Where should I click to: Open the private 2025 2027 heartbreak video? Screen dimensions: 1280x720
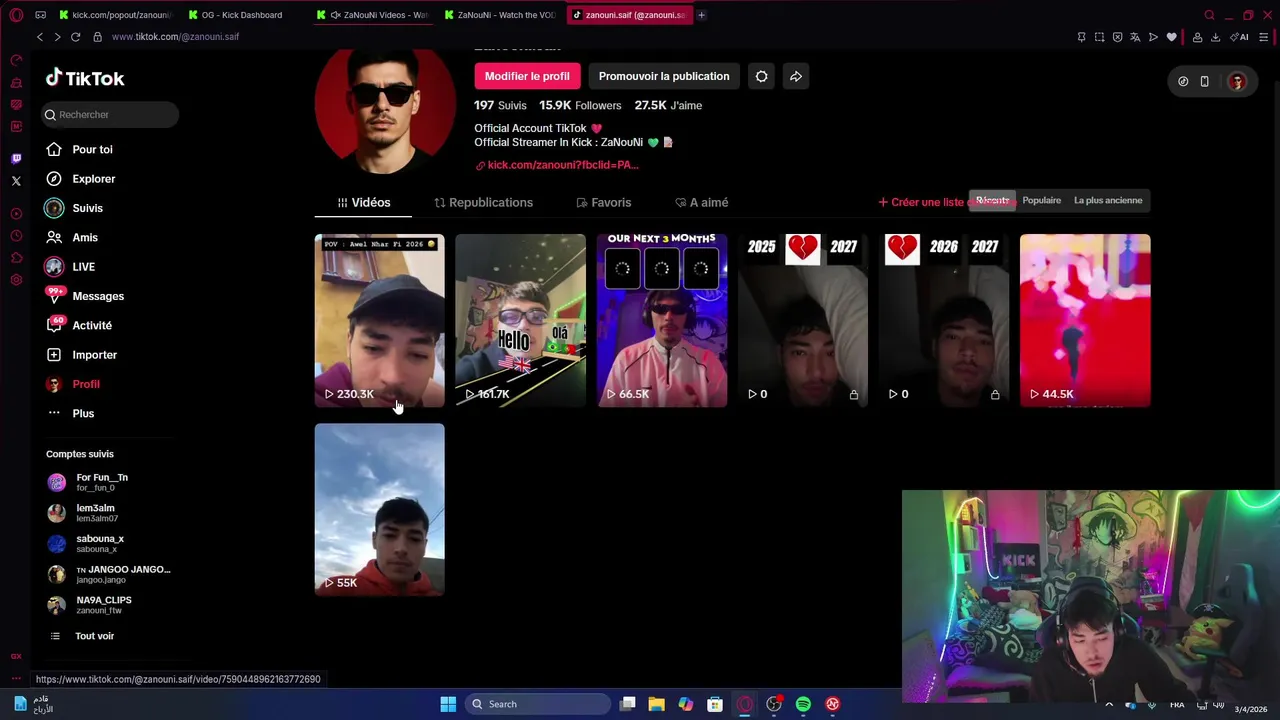(x=803, y=320)
